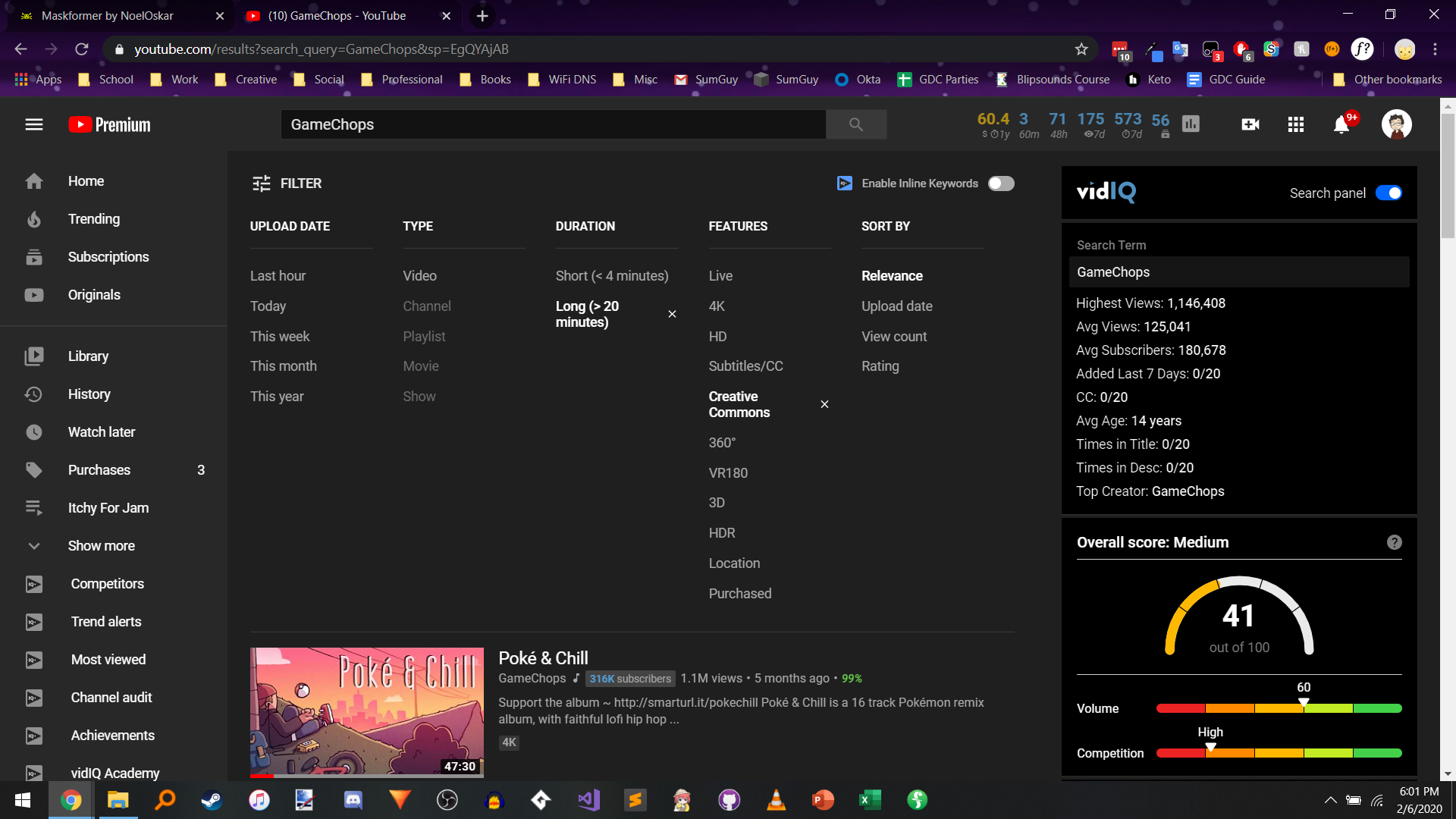Open the Okta bookmark
The image size is (1456, 819).
pos(858,80)
